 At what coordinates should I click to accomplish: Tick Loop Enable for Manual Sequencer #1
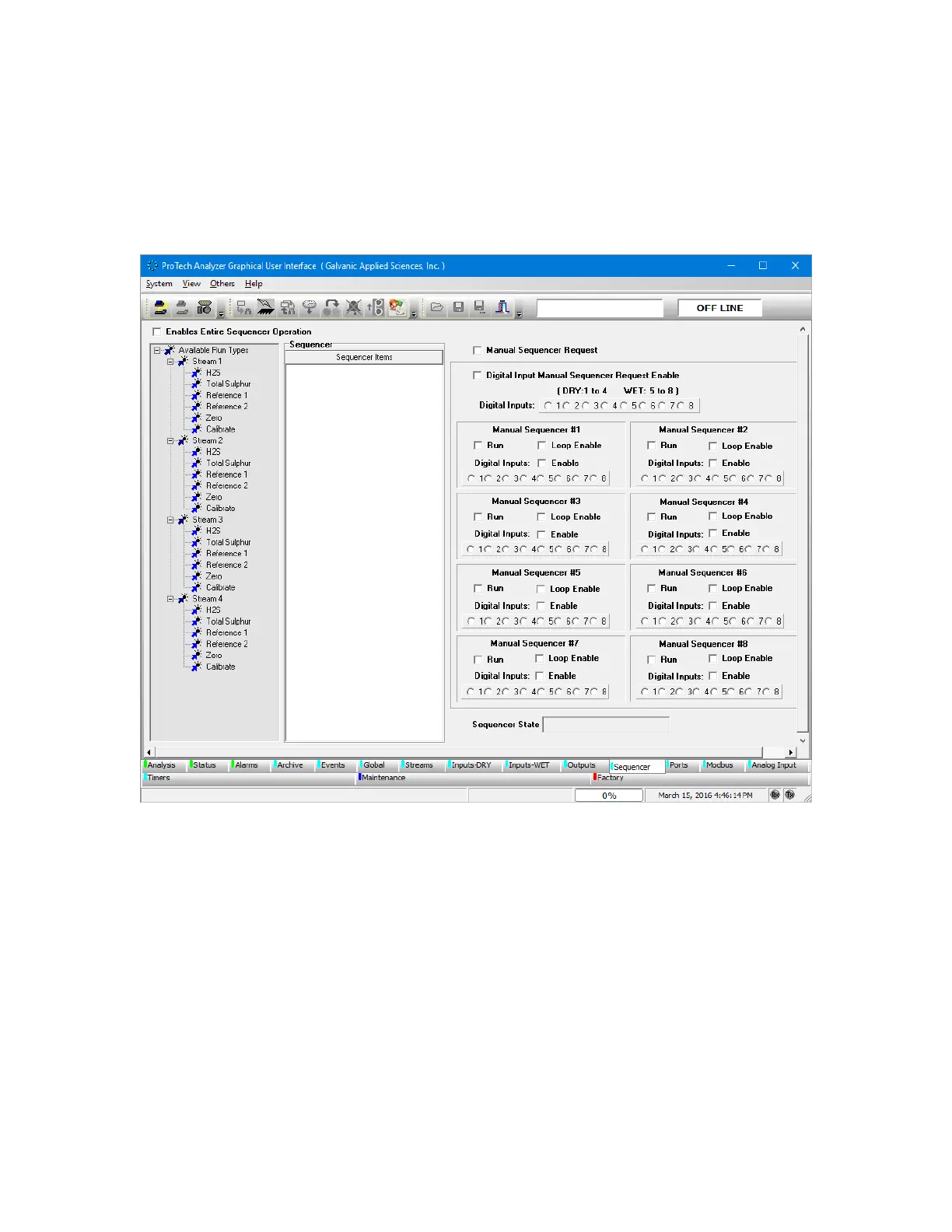pos(541,446)
